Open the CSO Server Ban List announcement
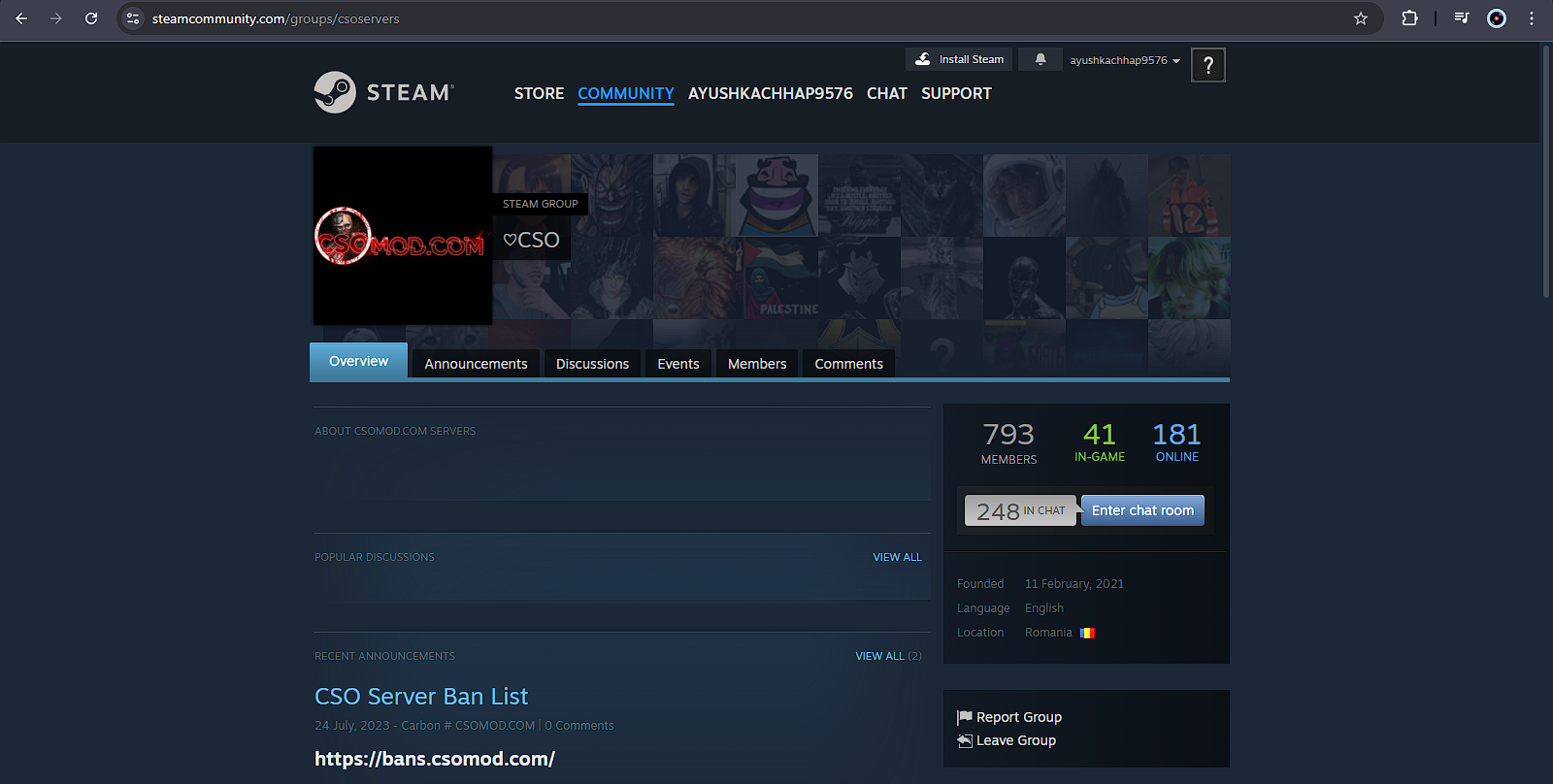The image size is (1553, 784). click(x=421, y=697)
